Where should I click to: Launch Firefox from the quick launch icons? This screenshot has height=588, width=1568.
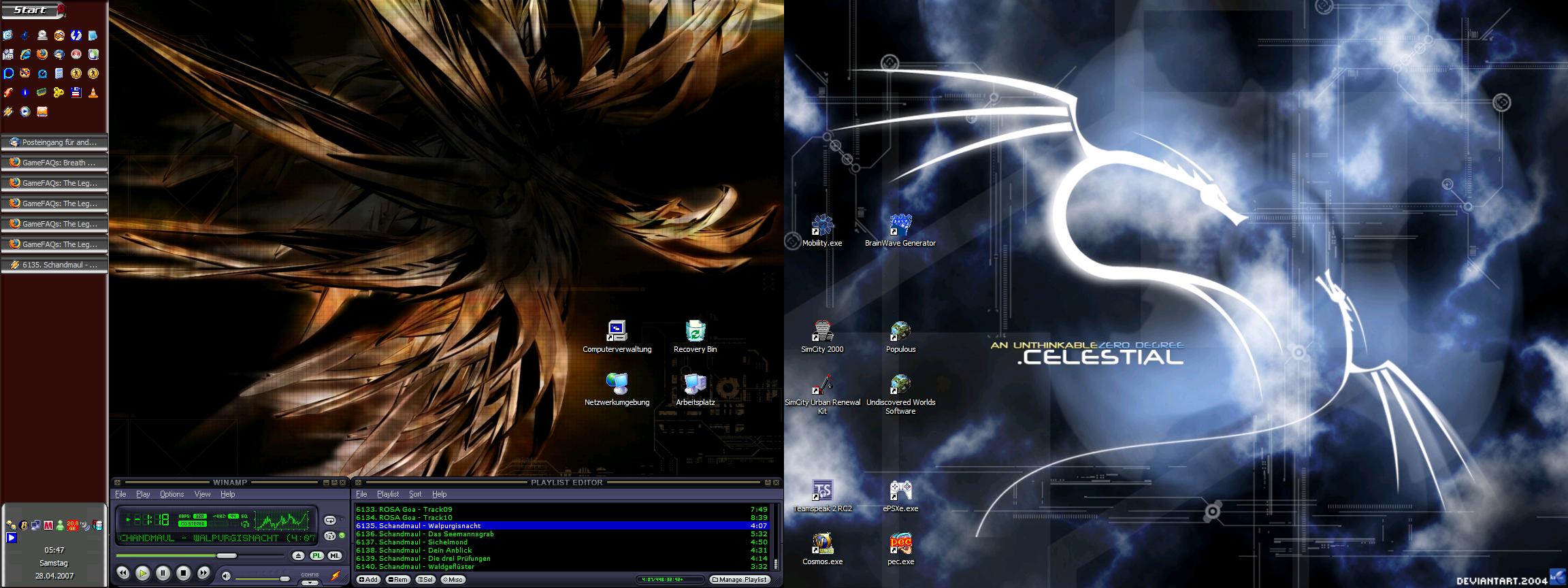click(x=42, y=54)
